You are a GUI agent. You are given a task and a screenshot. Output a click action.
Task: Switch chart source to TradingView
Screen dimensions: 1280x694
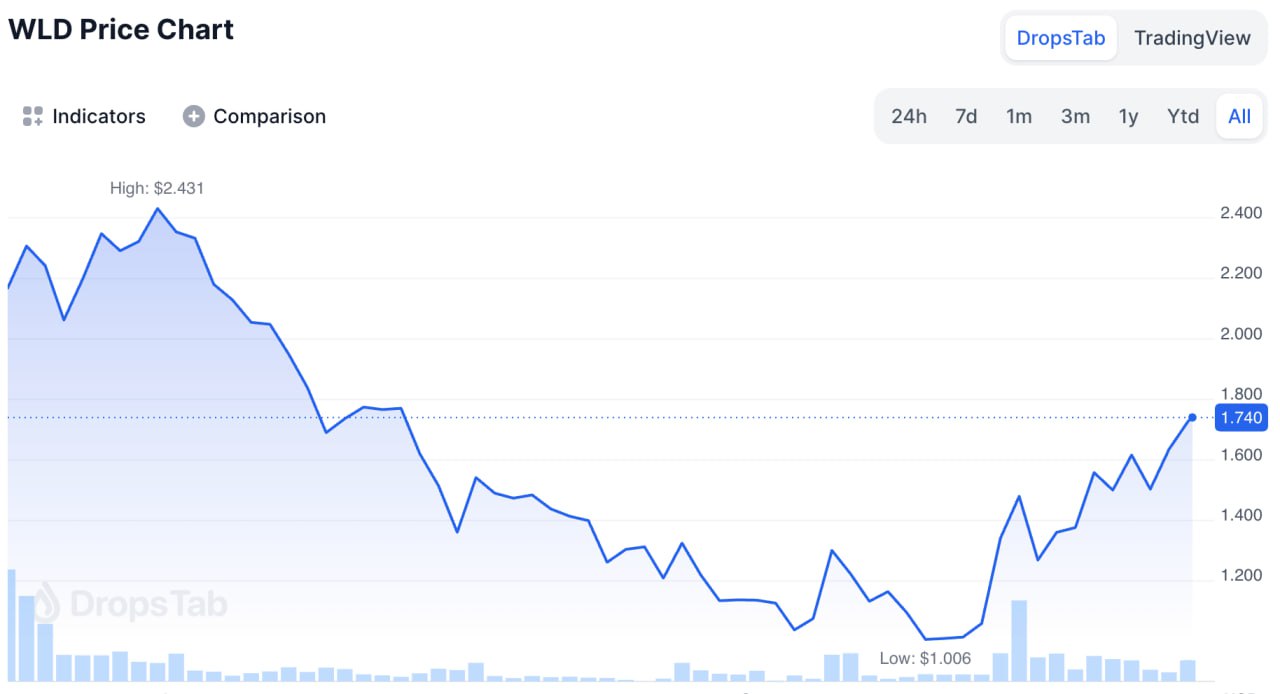coord(1192,38)
